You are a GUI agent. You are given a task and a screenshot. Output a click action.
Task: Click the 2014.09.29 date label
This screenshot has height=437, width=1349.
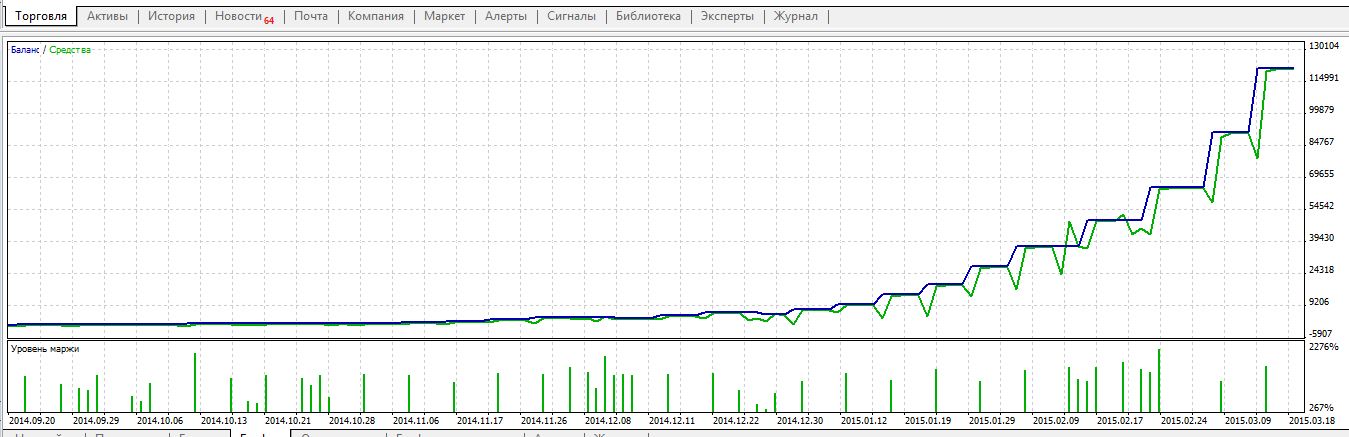point(96,421)
